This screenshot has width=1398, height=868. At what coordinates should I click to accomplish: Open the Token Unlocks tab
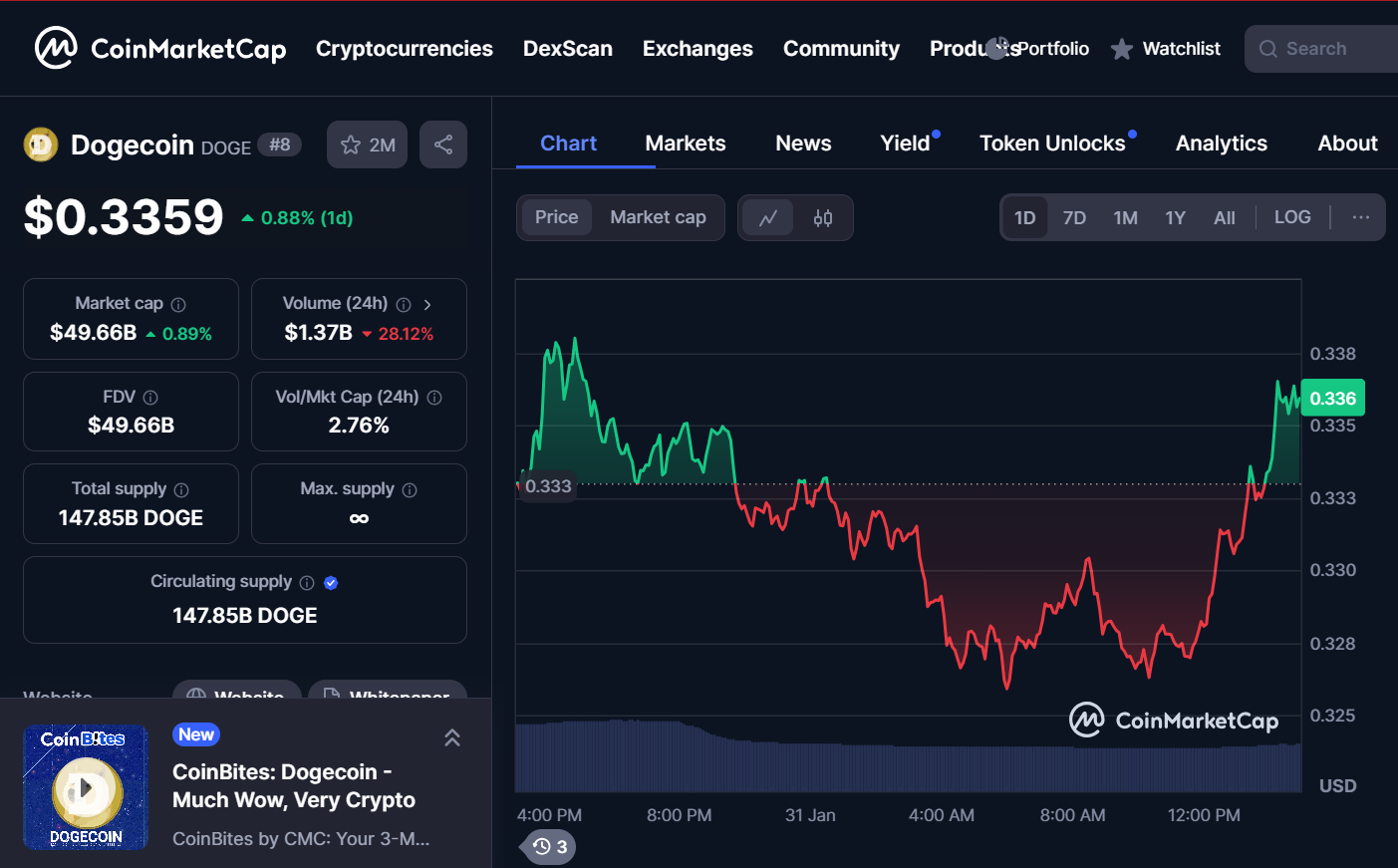[1052, 144]
